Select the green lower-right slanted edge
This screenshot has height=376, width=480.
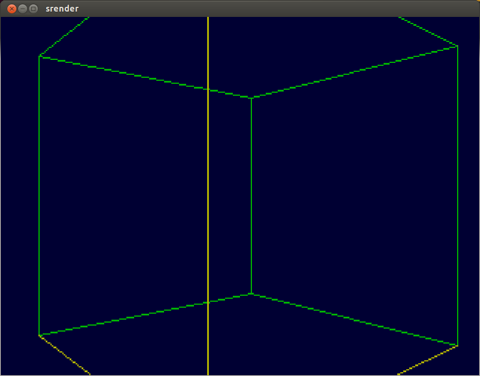point(354,320)
